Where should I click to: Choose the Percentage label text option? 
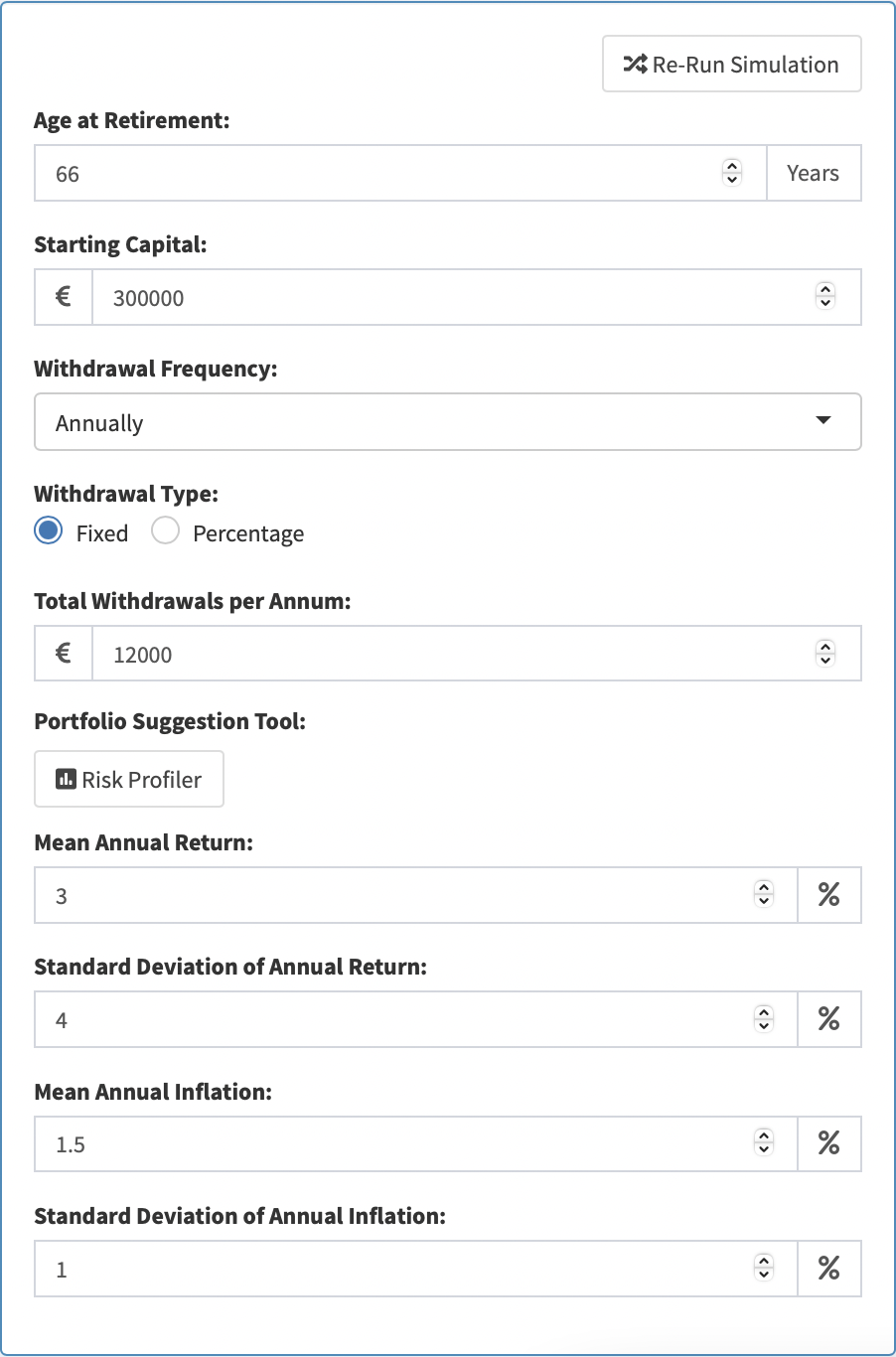248,533
